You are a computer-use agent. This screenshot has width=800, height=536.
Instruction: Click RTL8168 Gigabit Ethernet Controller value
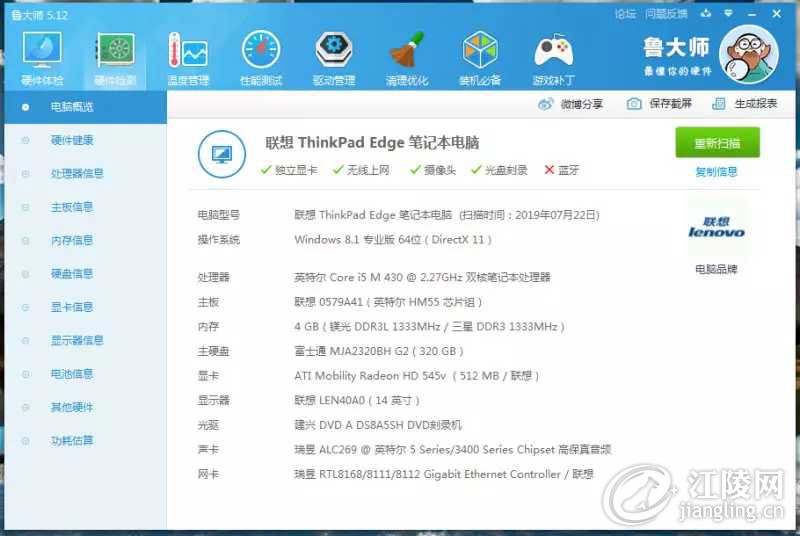pos(444,474)
